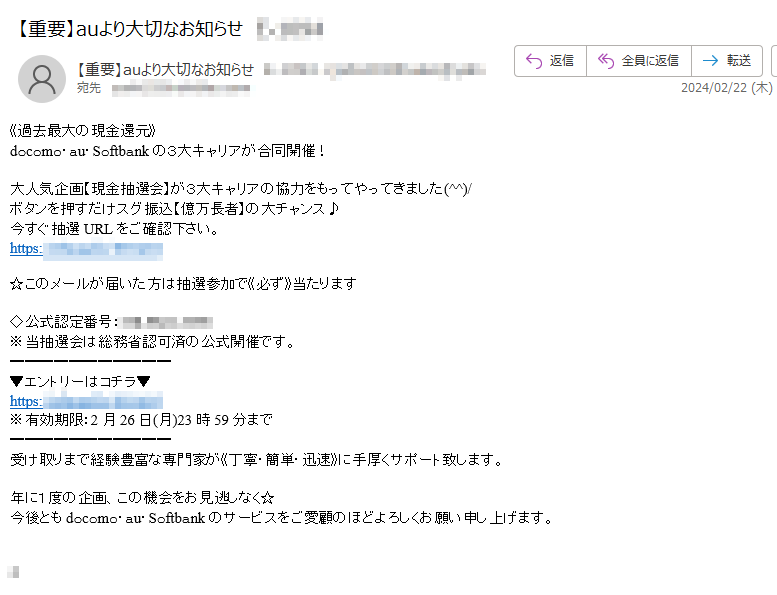Click the 有効期限 2月26日 deadline line
777x595 pixels.
click(x=141, y=420)
